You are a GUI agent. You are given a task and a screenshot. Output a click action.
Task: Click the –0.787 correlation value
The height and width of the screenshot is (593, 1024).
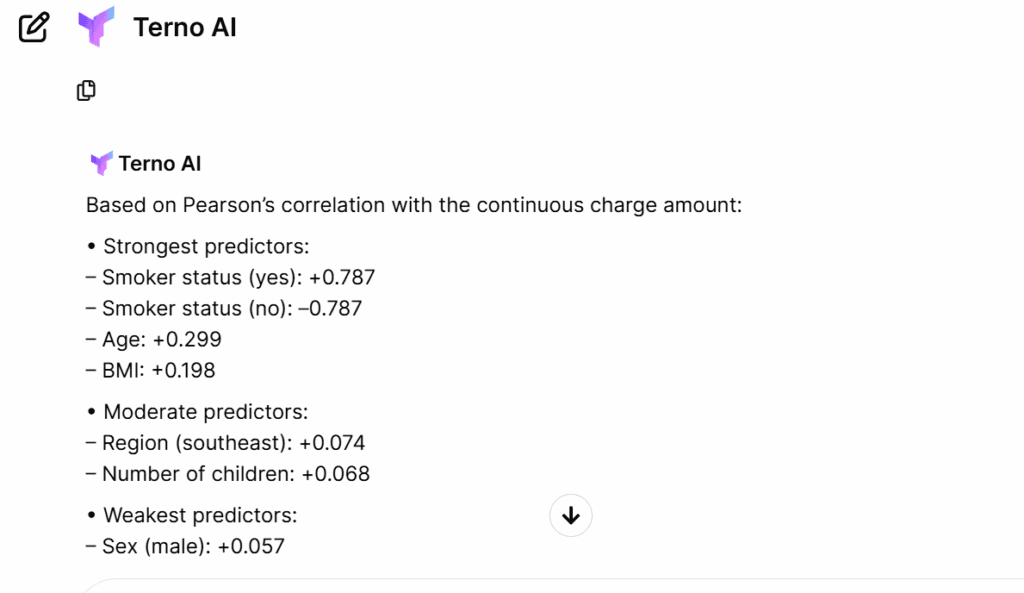point(334,308)
